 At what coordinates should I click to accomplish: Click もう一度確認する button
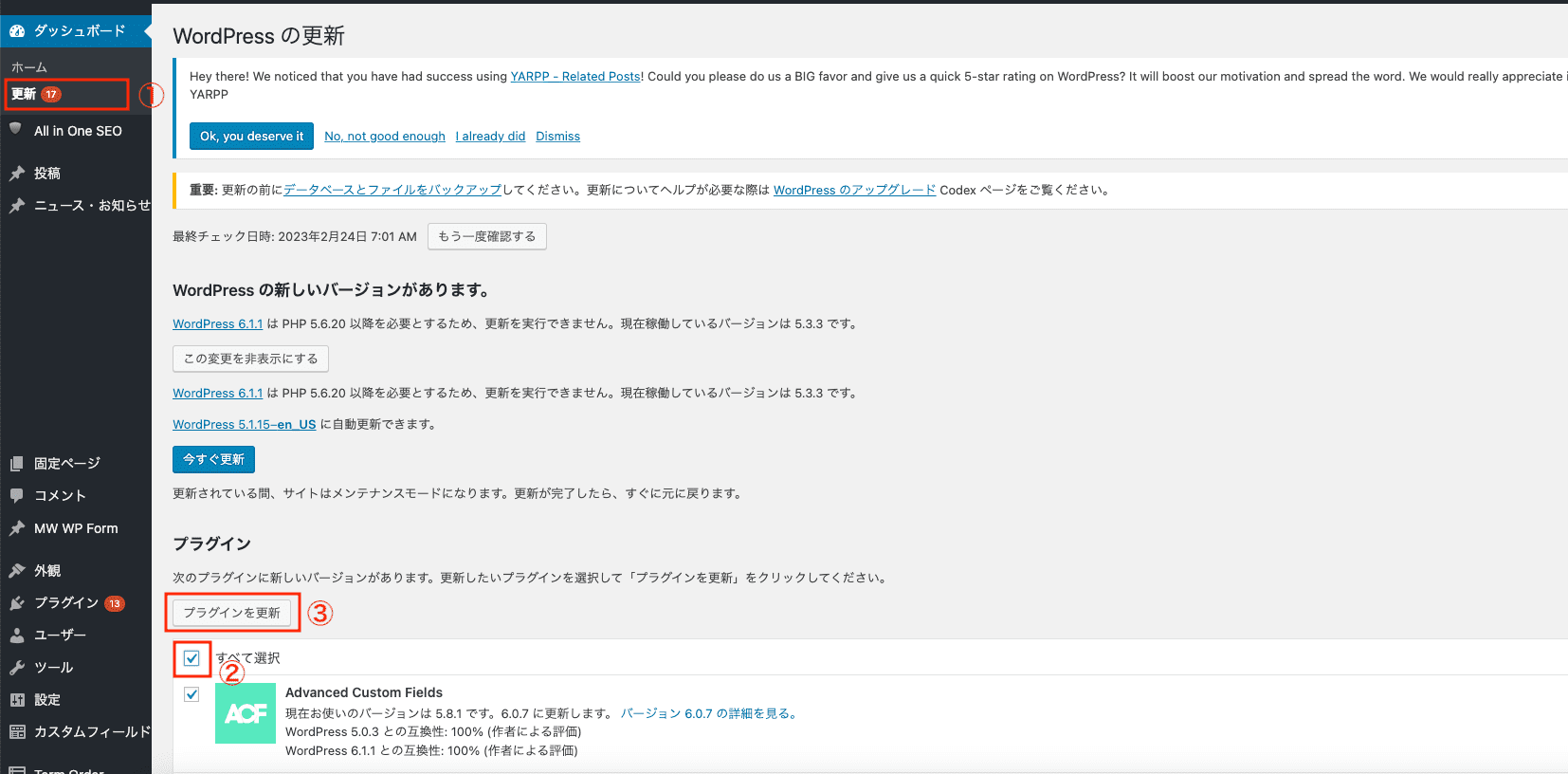click(x=487, y=236)
